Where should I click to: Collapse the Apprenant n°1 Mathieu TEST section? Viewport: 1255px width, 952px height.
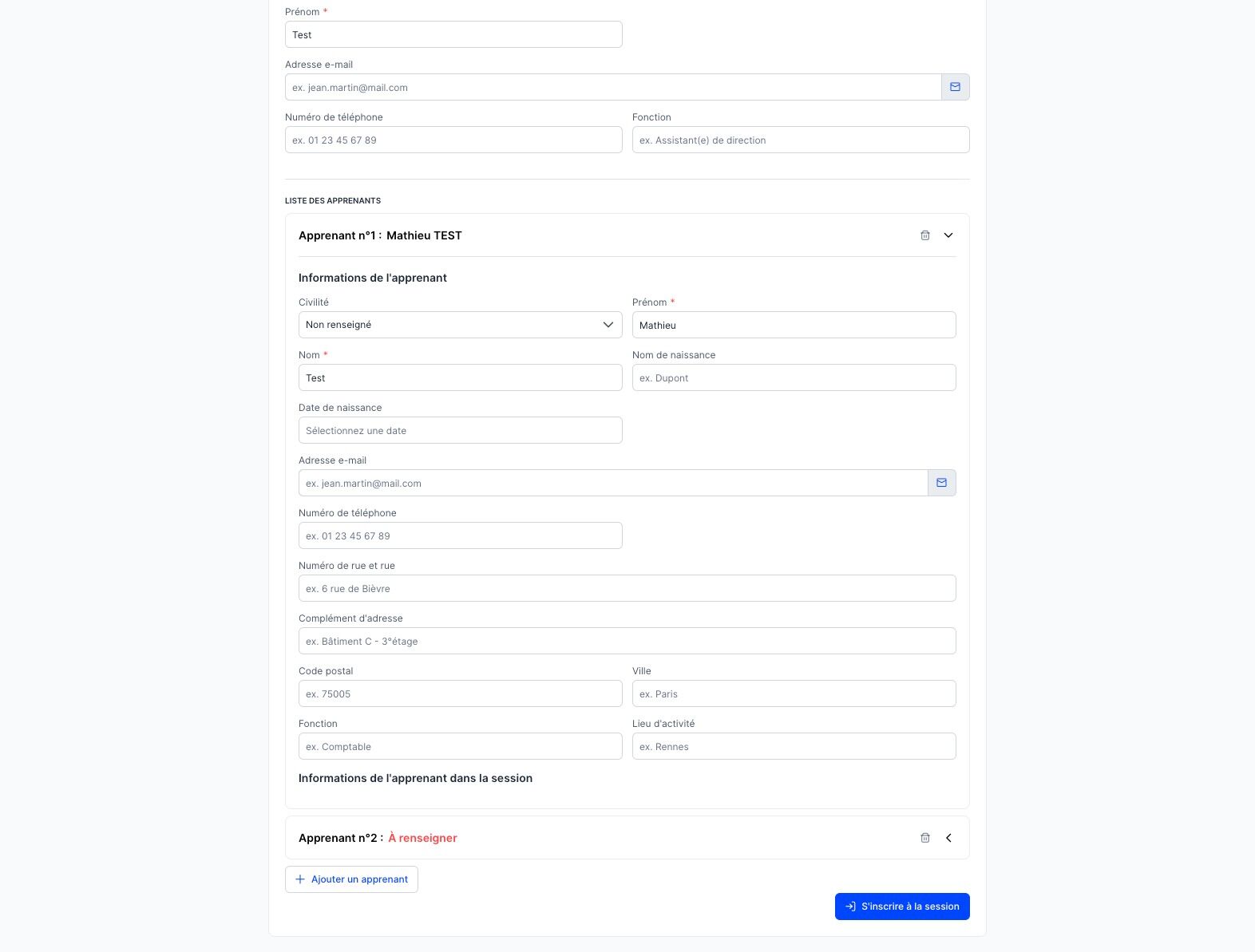click(x=948, y=235)
